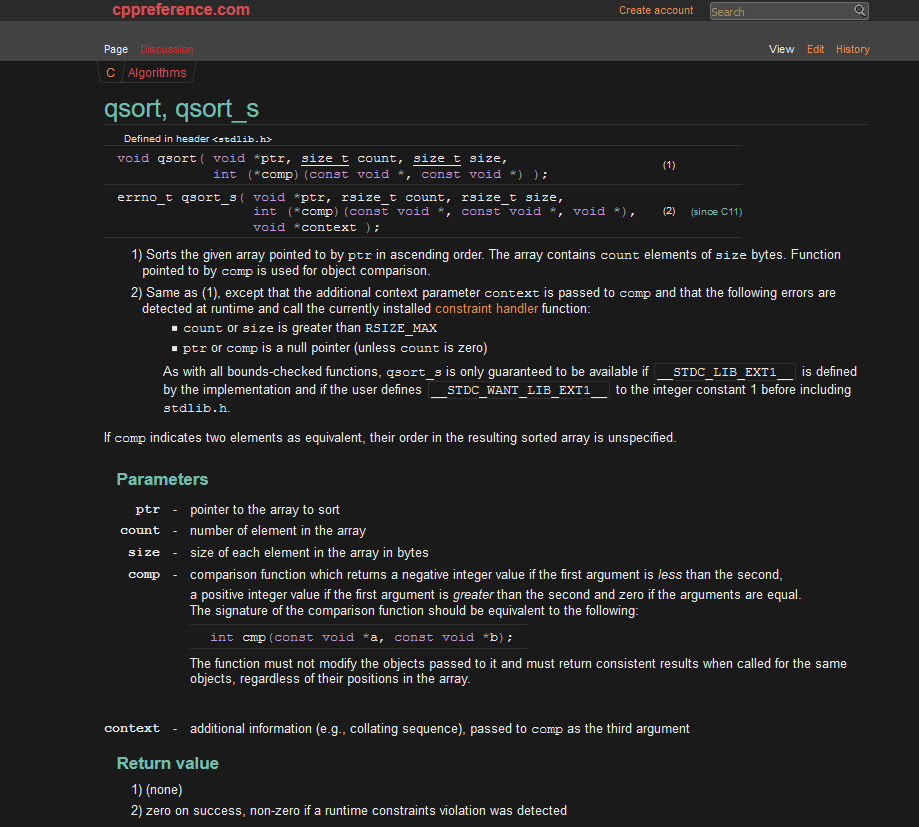Open the qsort function link in declaration
Image resolution: width=919 pixels, height=827 pixels.
click(x=176, y=157)
